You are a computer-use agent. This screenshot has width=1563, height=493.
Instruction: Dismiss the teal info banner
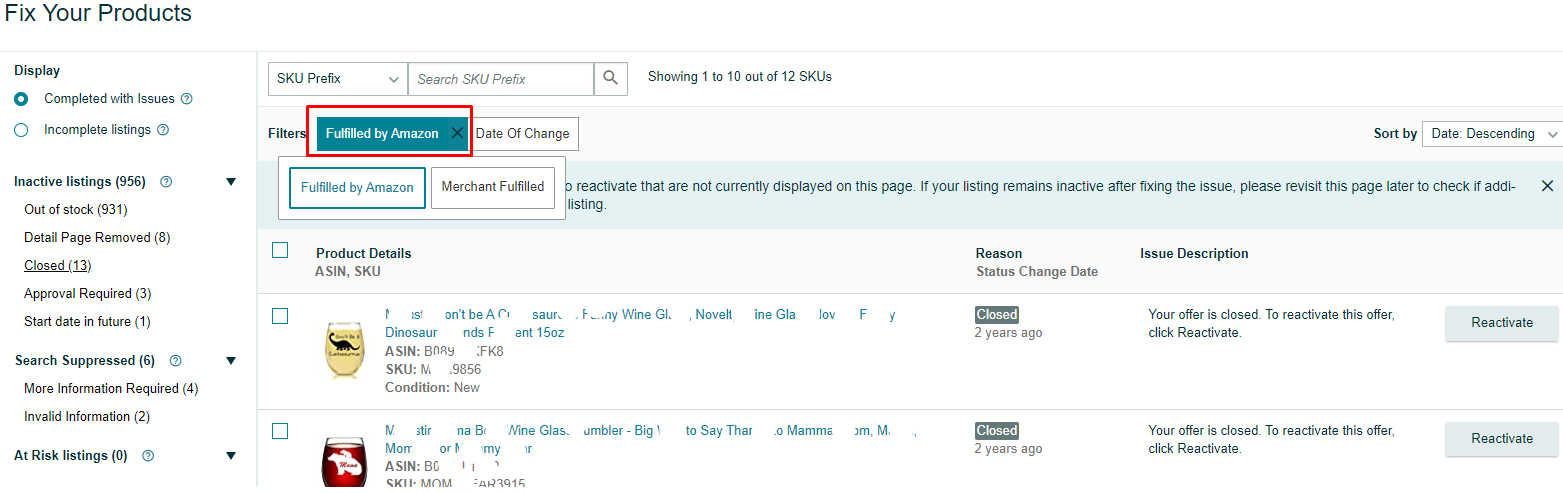(1547, 186)
